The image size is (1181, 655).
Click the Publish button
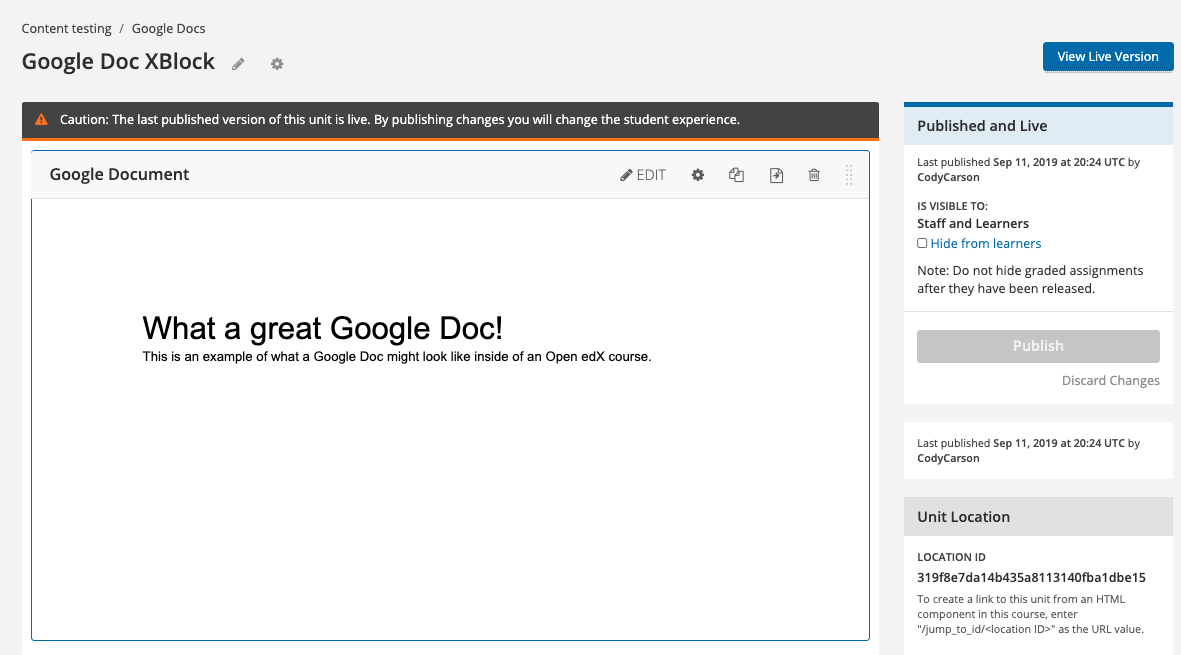click(x=1038, y=346)
